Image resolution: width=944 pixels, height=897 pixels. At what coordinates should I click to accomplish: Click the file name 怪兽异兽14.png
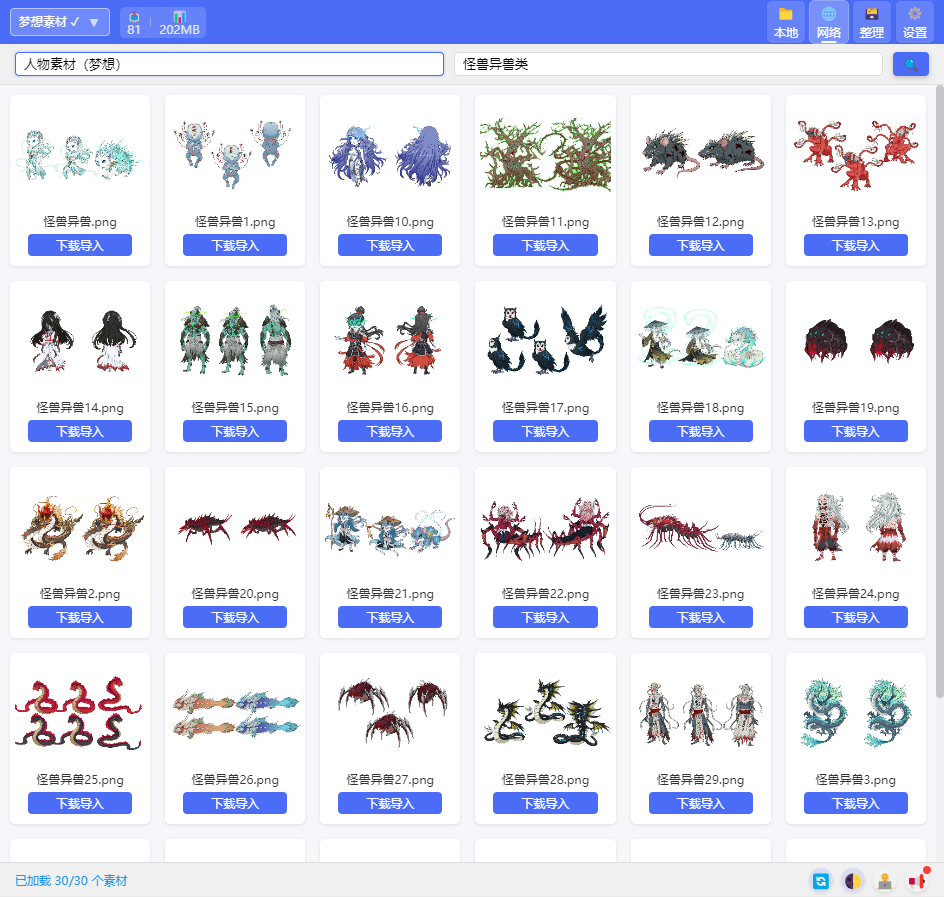click(x=80, y=408)
